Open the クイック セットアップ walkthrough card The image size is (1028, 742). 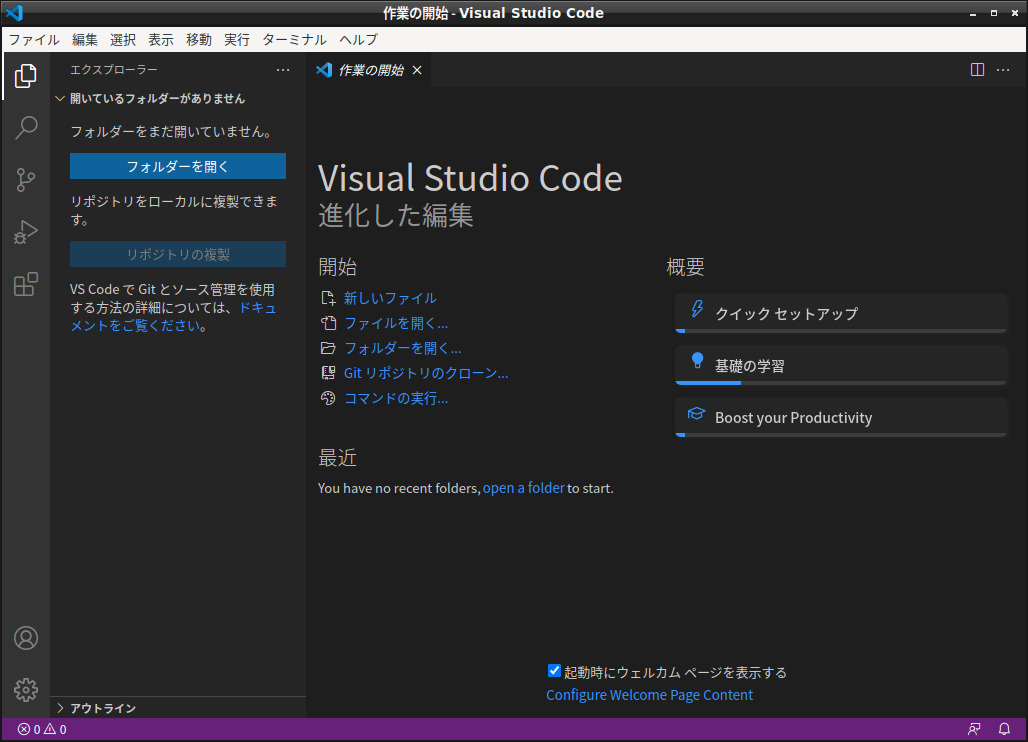click(x=840, y=313)
